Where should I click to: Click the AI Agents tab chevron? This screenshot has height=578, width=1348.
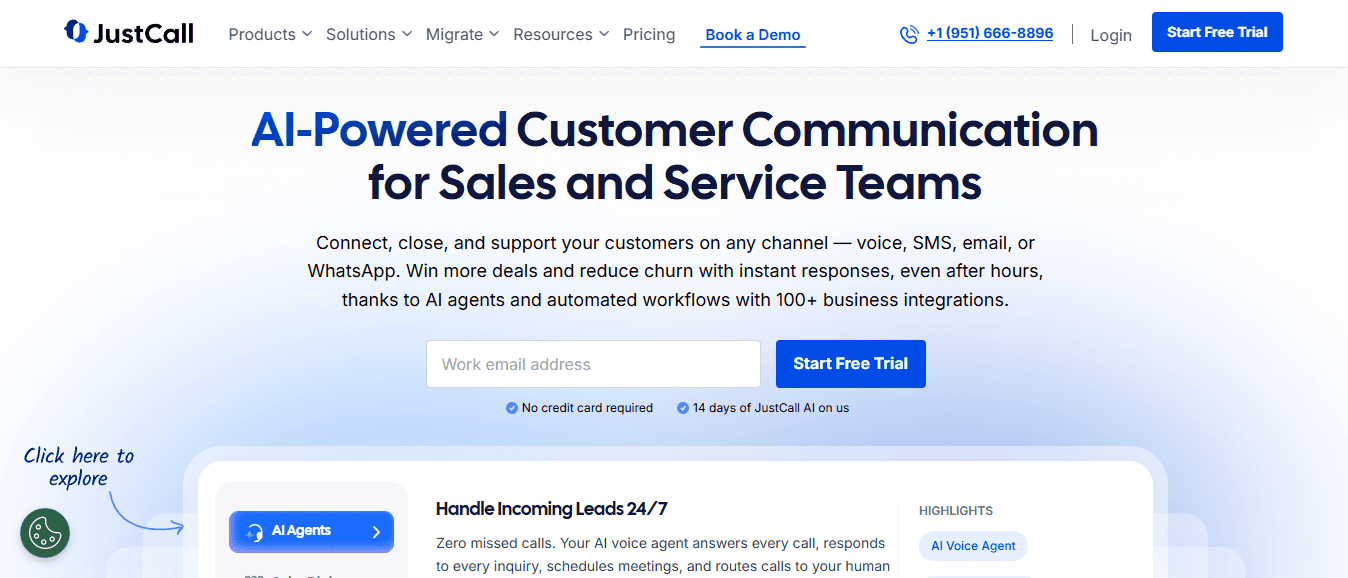(x=376, y=532)
